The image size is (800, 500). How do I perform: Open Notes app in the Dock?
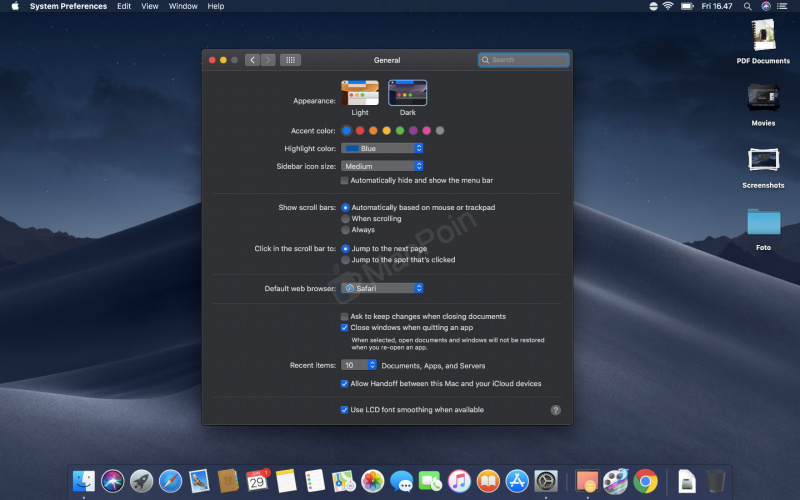point(286,481)
